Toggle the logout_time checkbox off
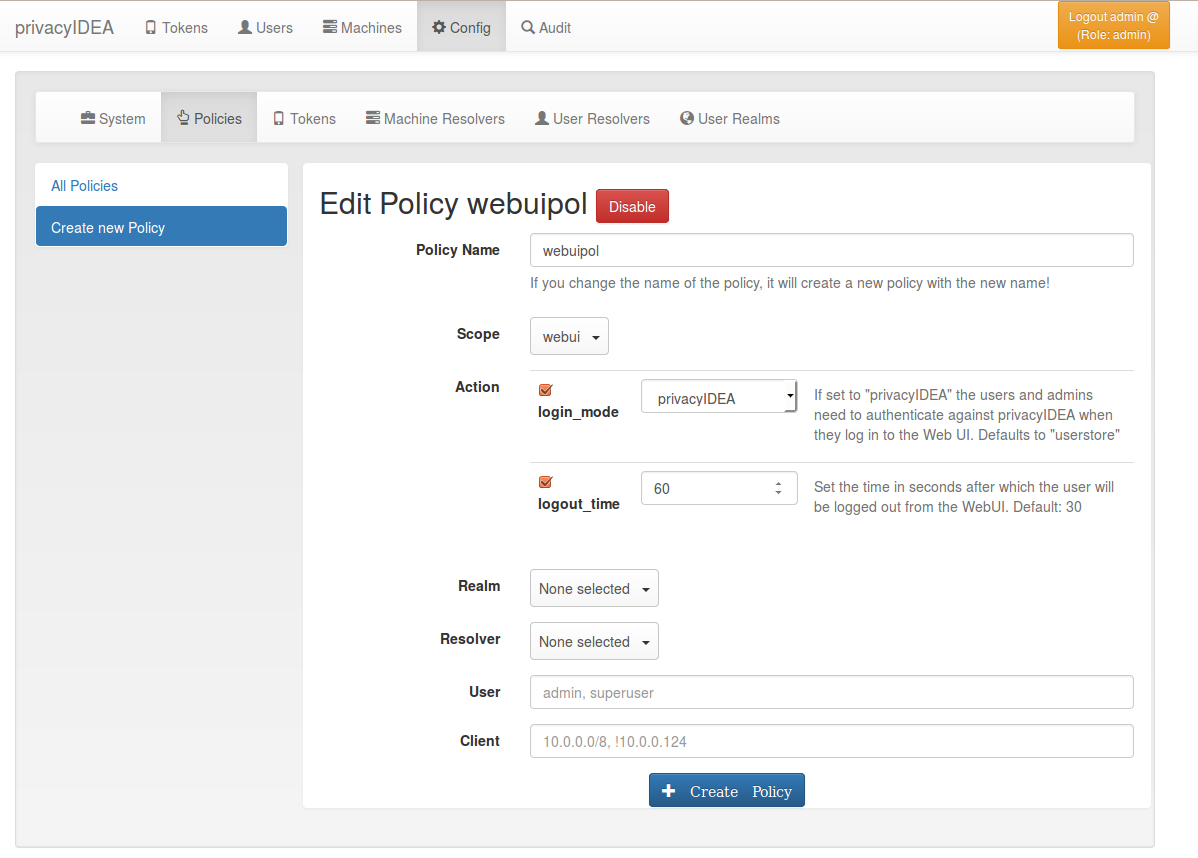Image resolution: width=1198 pixels, height=858 pixels. pos(545,482)
